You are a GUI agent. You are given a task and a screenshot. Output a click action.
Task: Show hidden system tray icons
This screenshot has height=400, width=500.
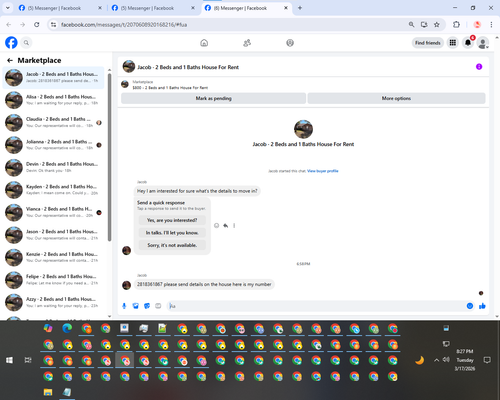(436, 360)
